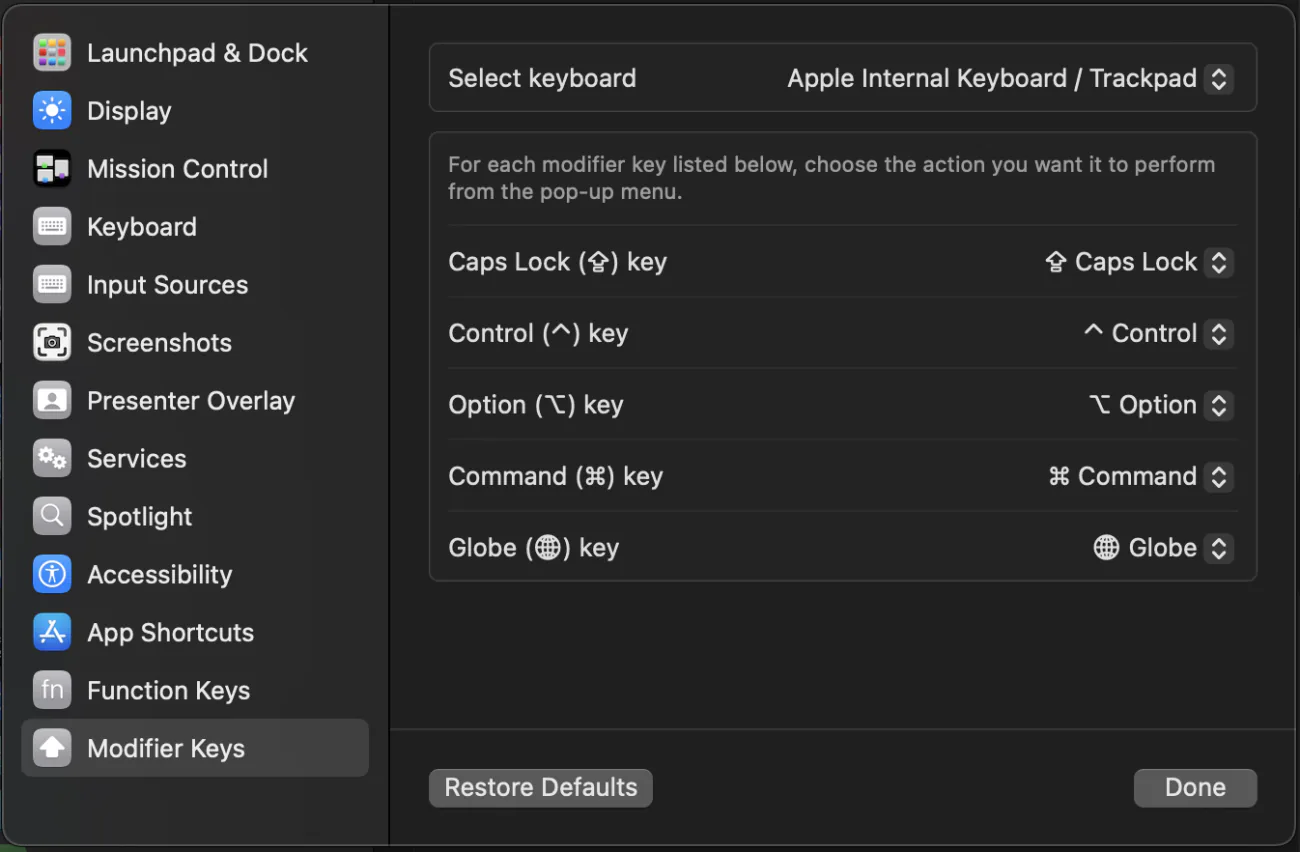Switch to Input Sources in the sidebar

(x=195, y=285)
